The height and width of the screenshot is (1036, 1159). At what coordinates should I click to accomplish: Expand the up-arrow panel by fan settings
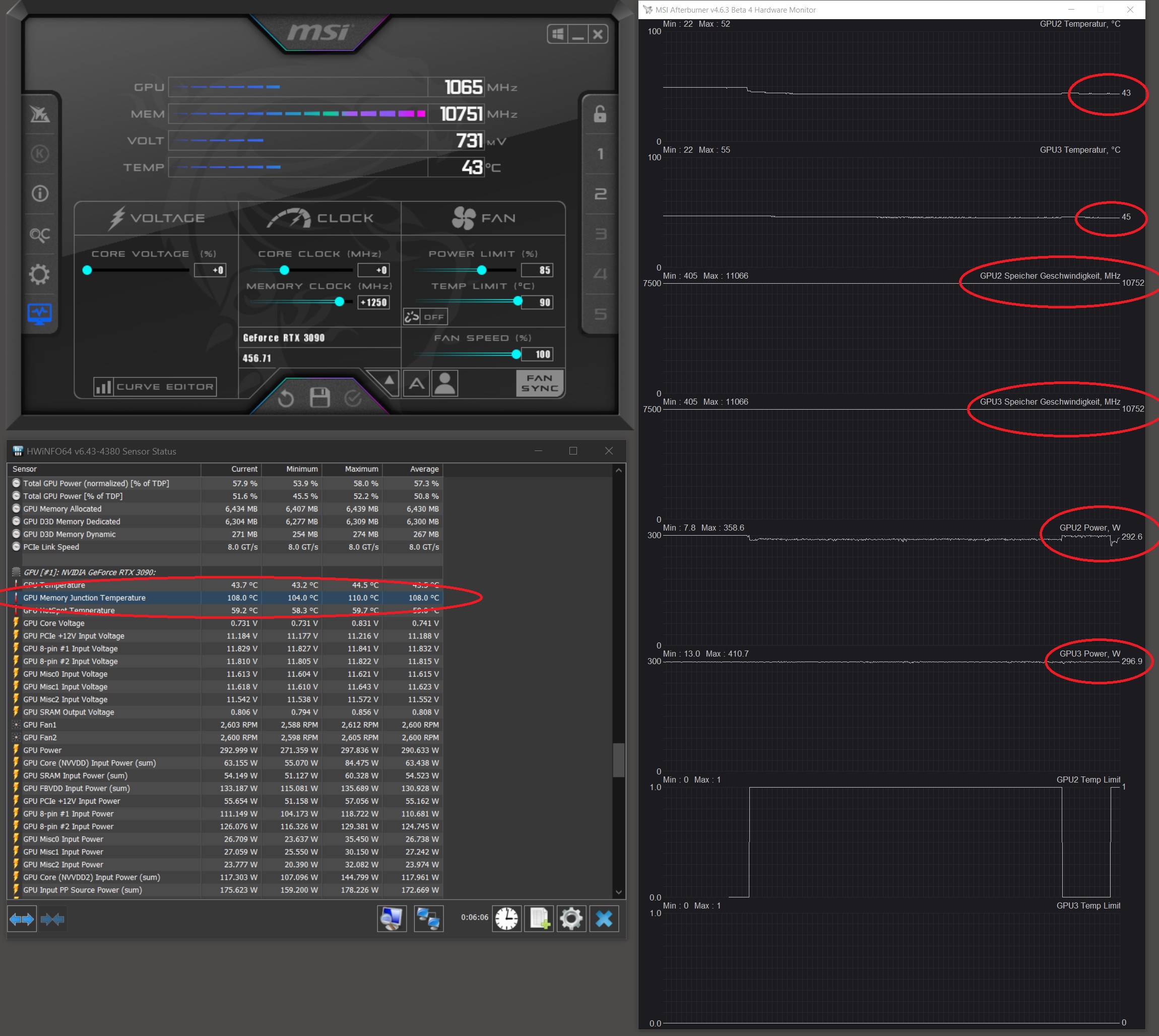(x=389, y=380)
